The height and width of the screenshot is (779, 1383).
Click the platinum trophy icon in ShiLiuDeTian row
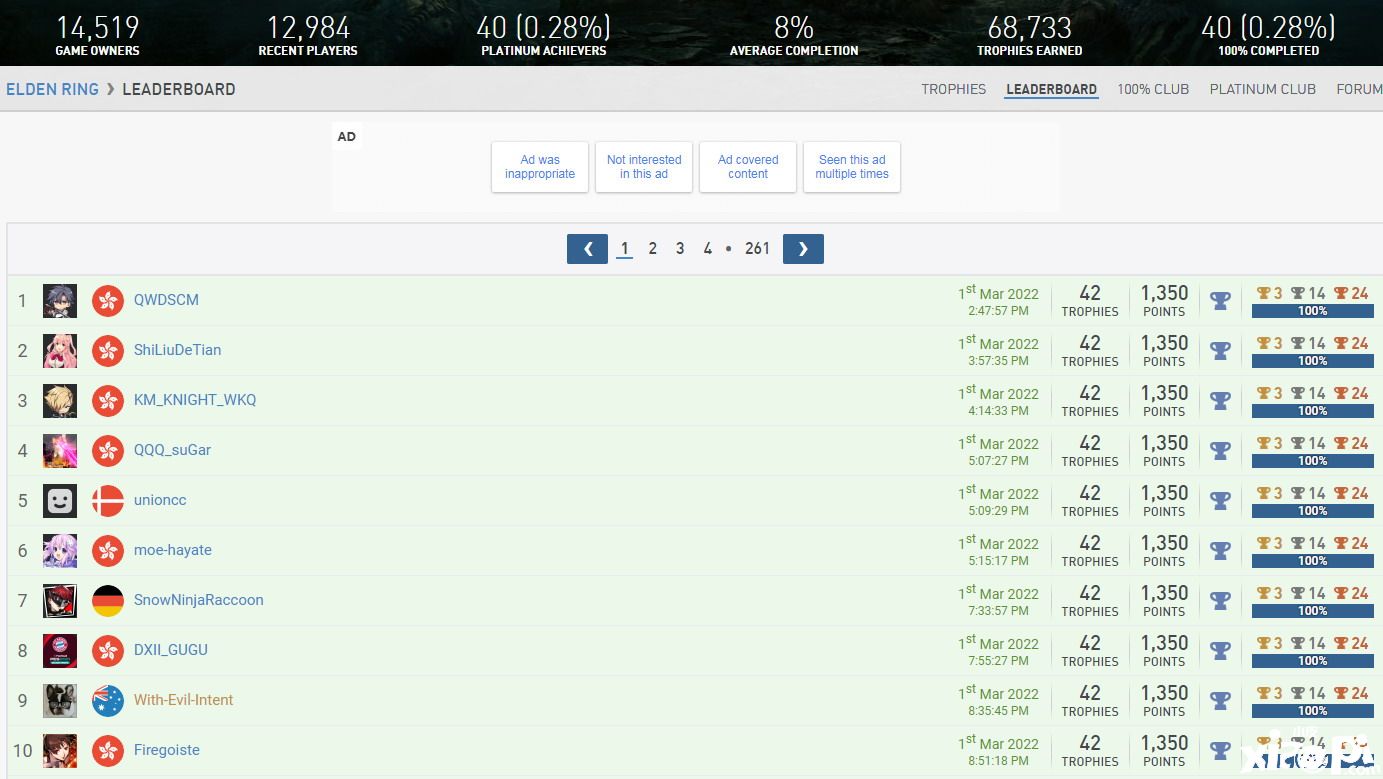pyautogui.click(x=1220, y=350)
